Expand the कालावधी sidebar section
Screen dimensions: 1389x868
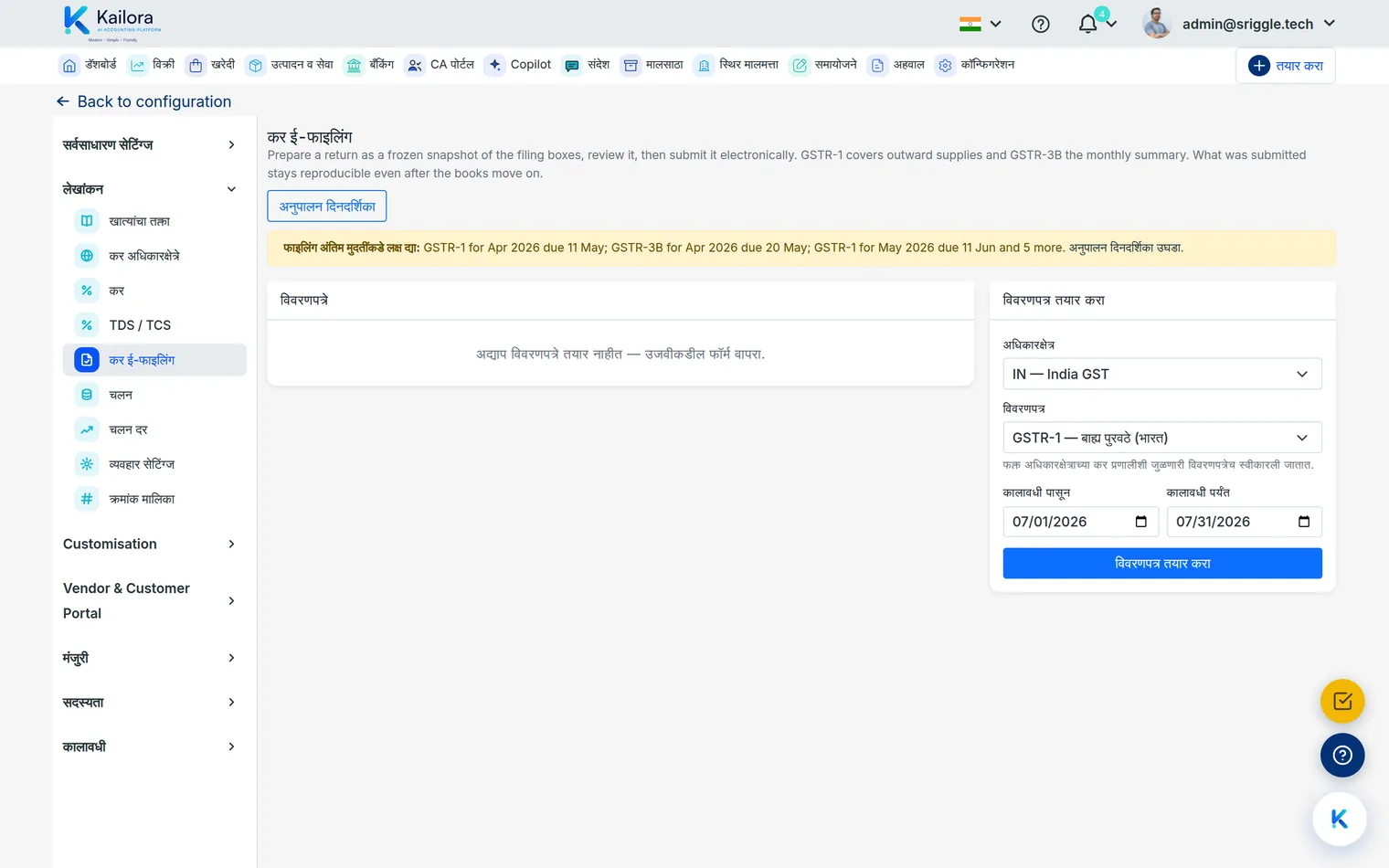click(x=149, y=746)
